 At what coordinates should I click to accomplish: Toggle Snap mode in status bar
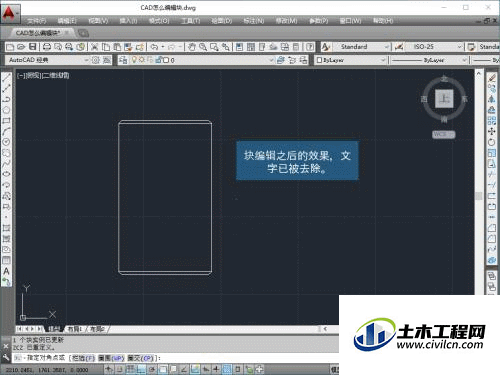[x=119, y=369]
